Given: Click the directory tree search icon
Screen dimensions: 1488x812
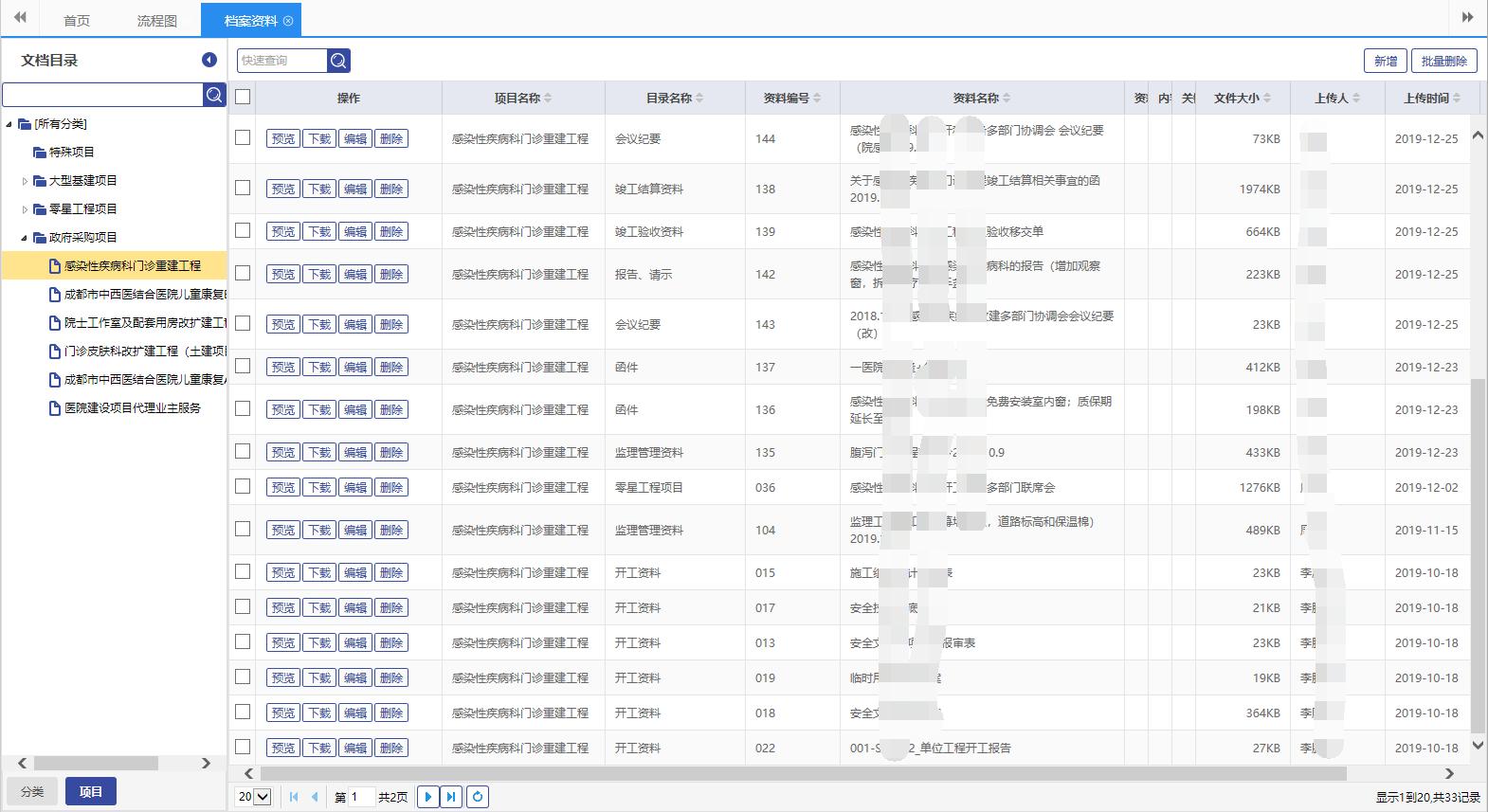Looking at the screenshot, I should pyautogui.click(x=214, y=95).
